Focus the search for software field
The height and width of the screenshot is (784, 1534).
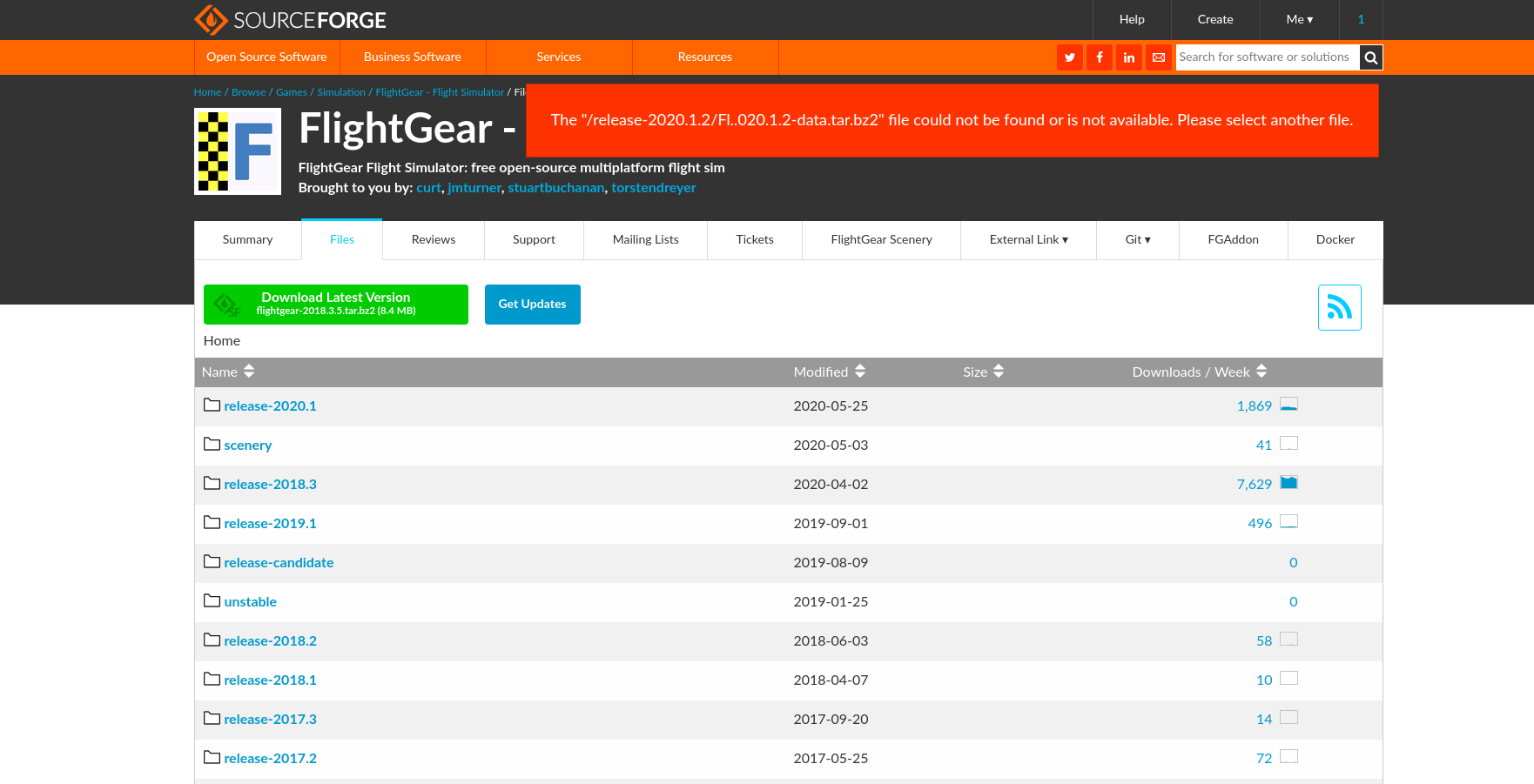point(1268,57)
